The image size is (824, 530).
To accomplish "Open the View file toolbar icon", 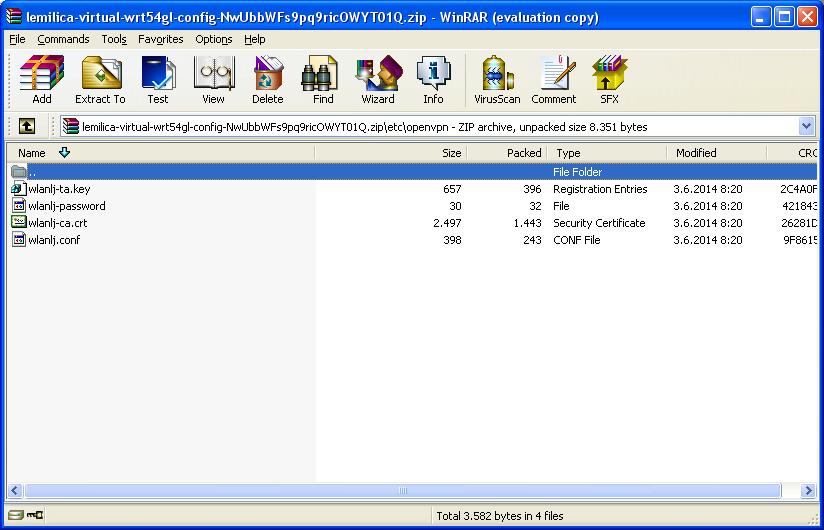I will [213, 80].
